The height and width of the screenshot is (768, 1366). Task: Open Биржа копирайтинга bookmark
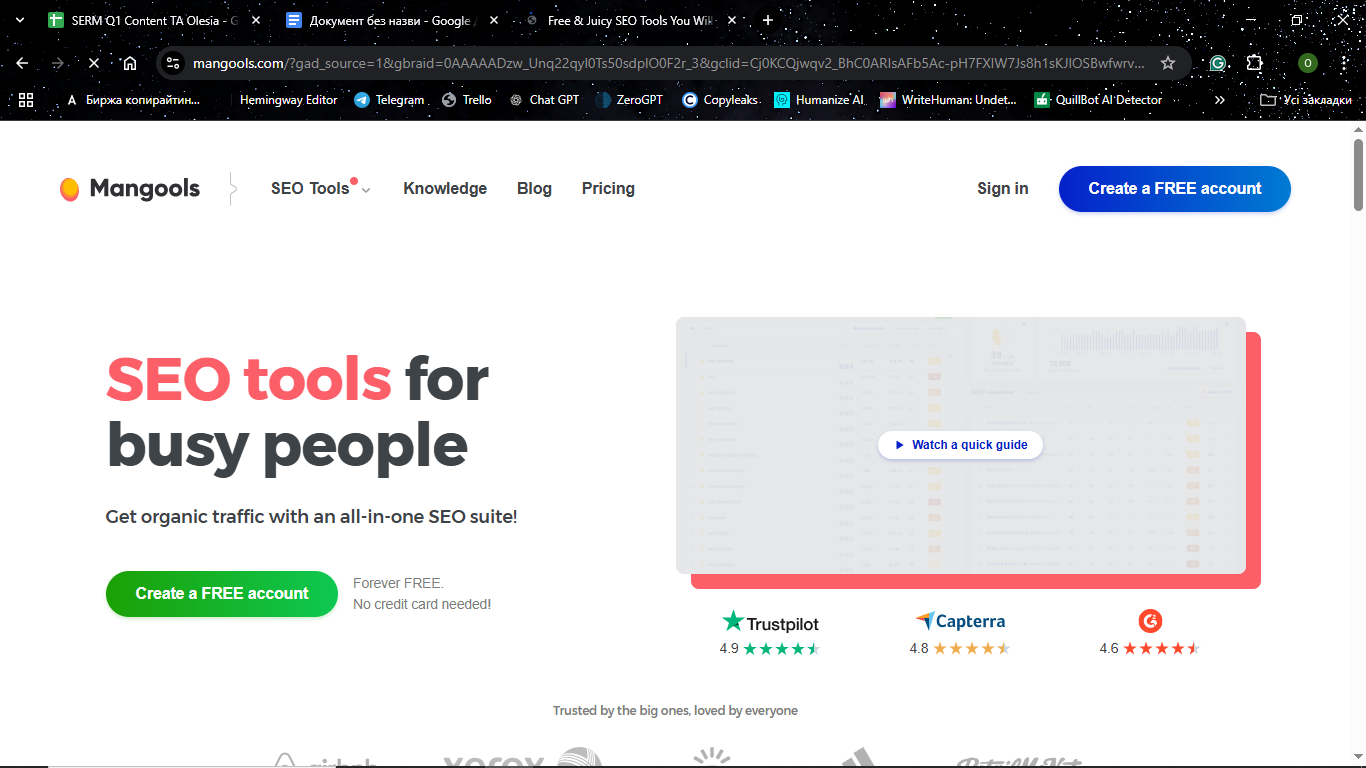(132, 100)
